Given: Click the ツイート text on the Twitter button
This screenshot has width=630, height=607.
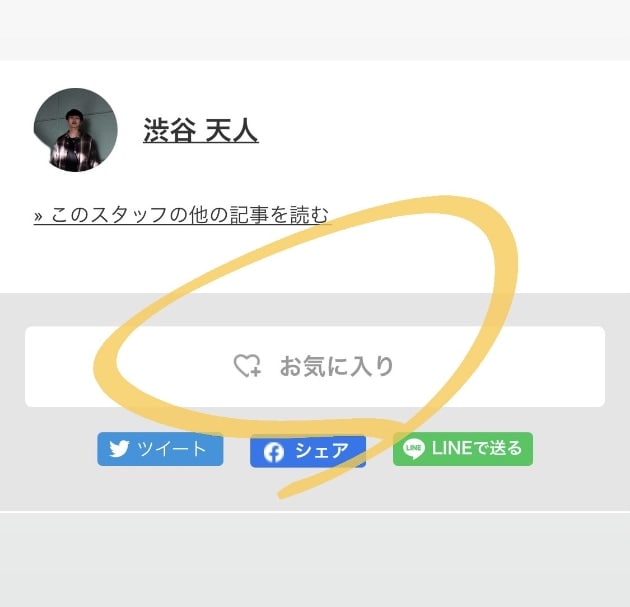Looking at the screenshot, I should (x=172, y=448).
